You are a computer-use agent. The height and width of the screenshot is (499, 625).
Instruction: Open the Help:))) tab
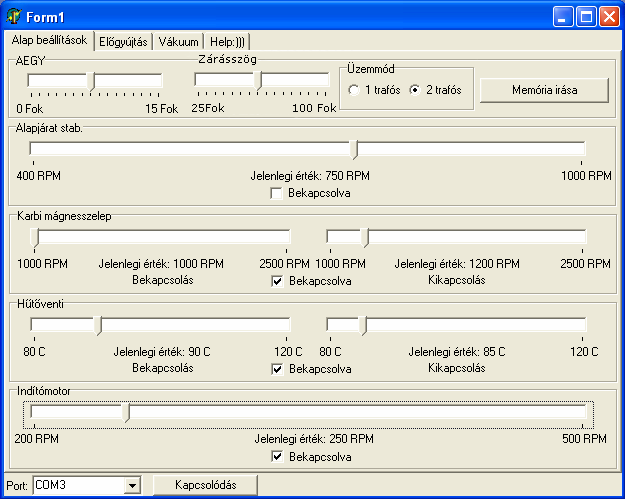click(227, 42)
